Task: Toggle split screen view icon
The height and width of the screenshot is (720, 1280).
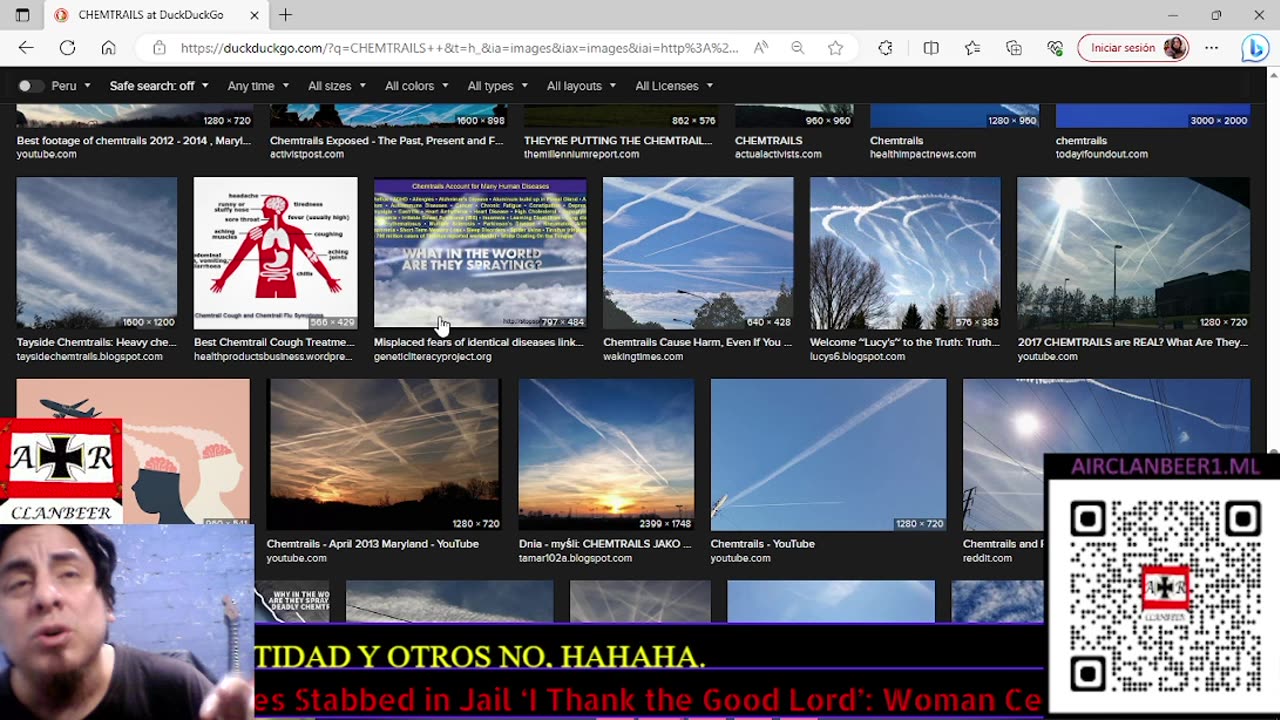Action: (931, 48)
